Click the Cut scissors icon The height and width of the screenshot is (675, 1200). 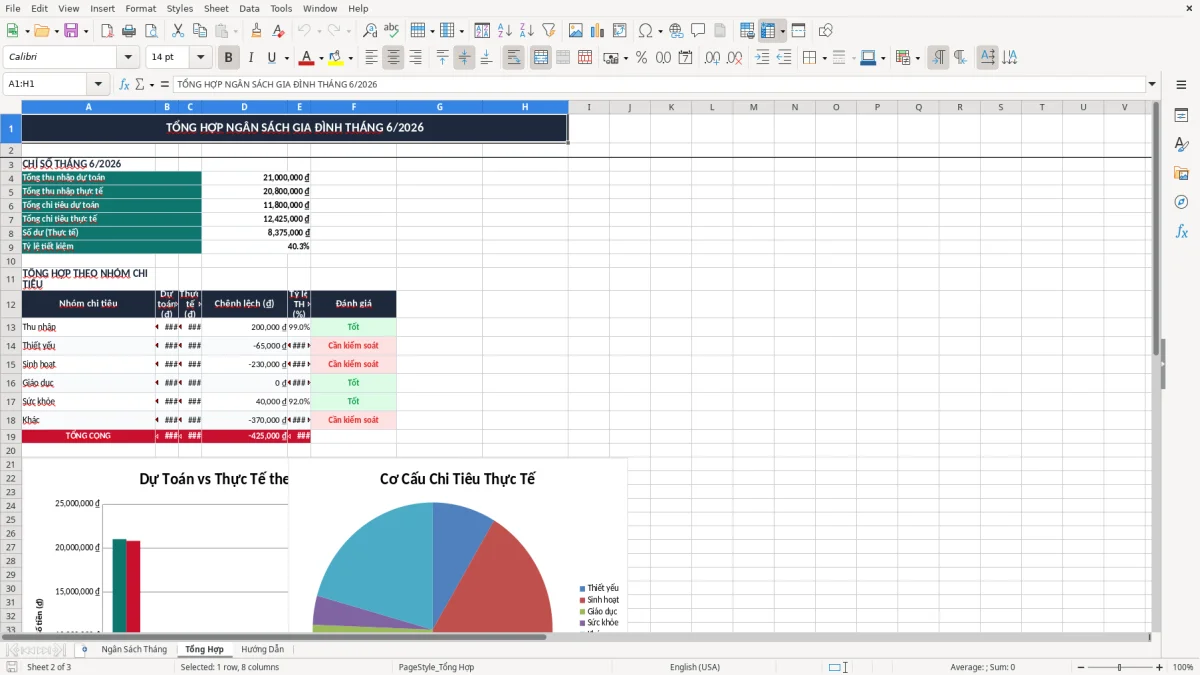[x=177, y=31]
